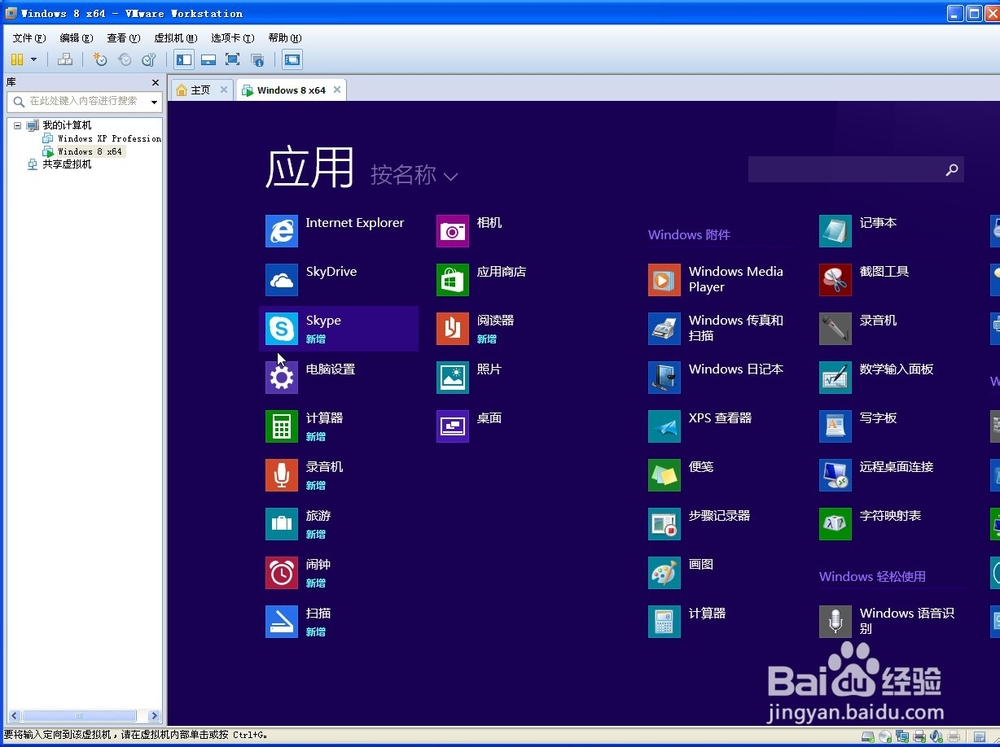Viewport: 1000px width, 747px height.
Task: Open the library search box dropdown arrow
Action: 154,101
